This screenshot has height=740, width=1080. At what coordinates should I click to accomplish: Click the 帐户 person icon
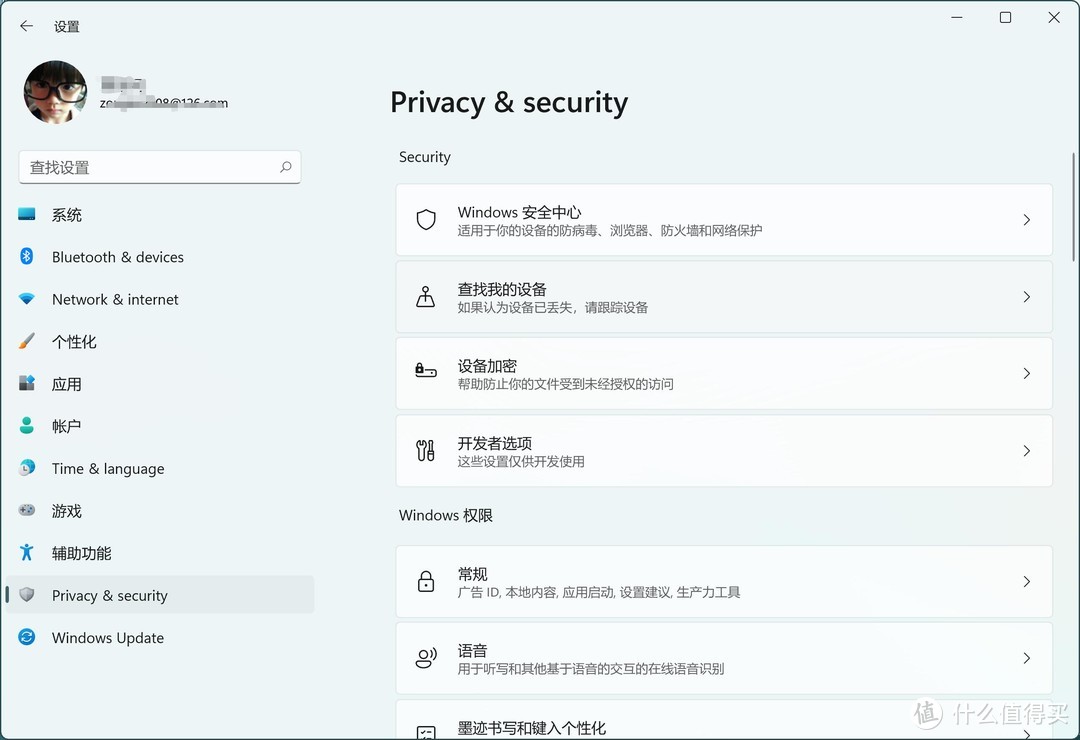click(26, 426)
